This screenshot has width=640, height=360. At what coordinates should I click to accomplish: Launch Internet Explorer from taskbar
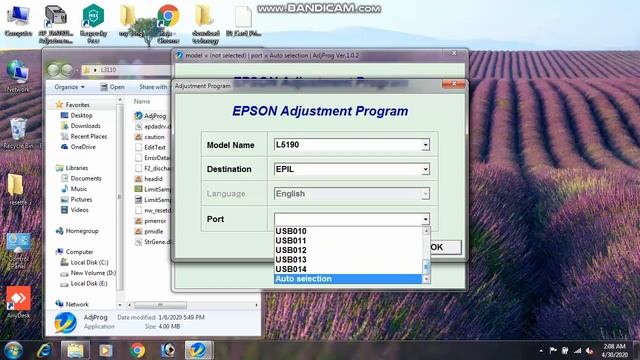click(x=44, y=350)
